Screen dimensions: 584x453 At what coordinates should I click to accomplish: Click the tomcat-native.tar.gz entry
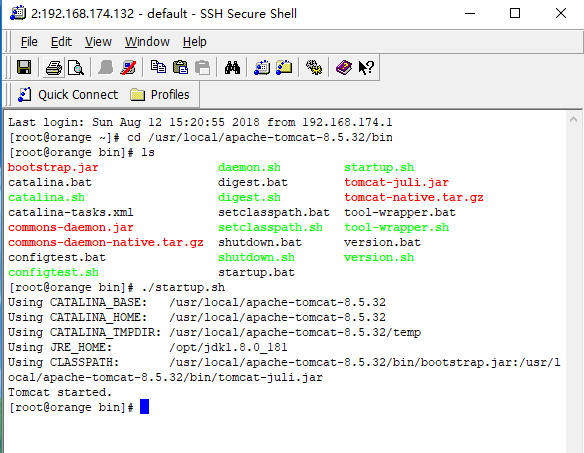(x=413, y=197)
